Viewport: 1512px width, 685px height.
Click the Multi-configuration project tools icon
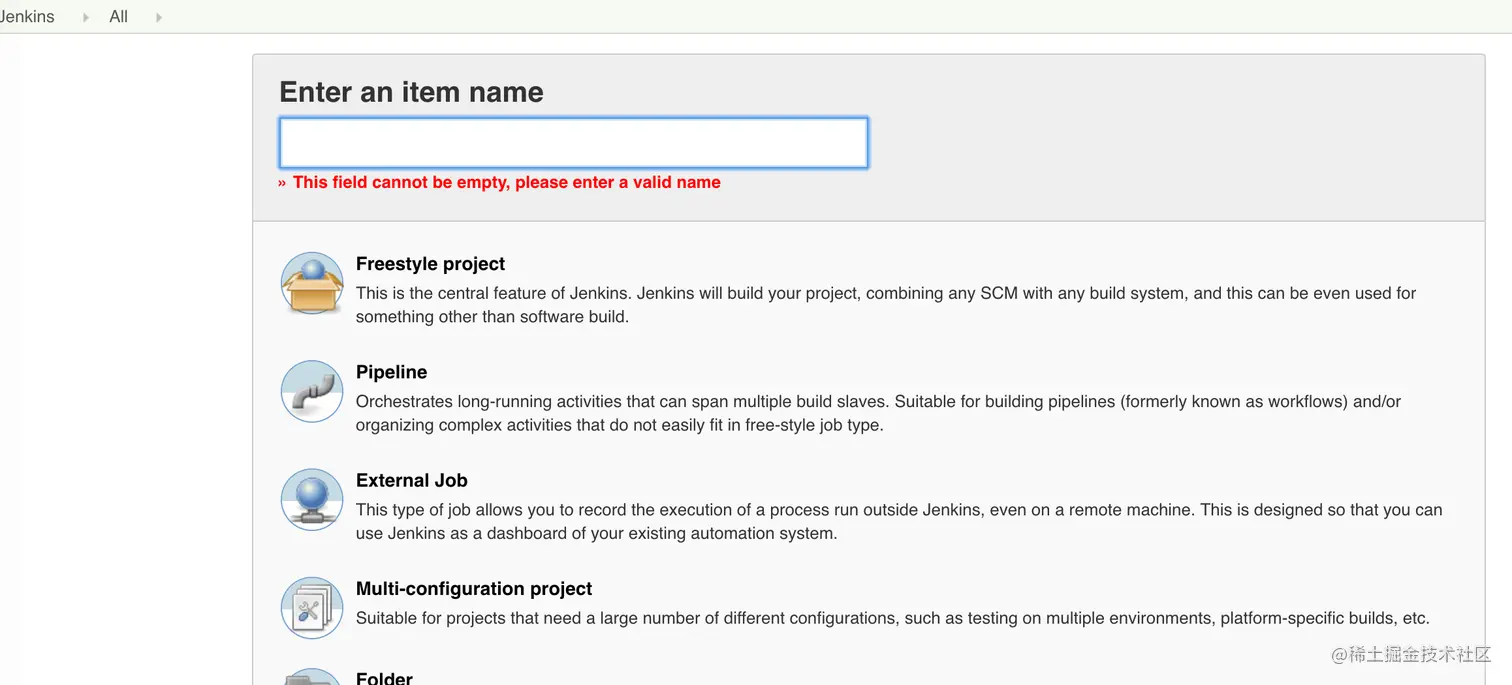(x=312, y=607)
